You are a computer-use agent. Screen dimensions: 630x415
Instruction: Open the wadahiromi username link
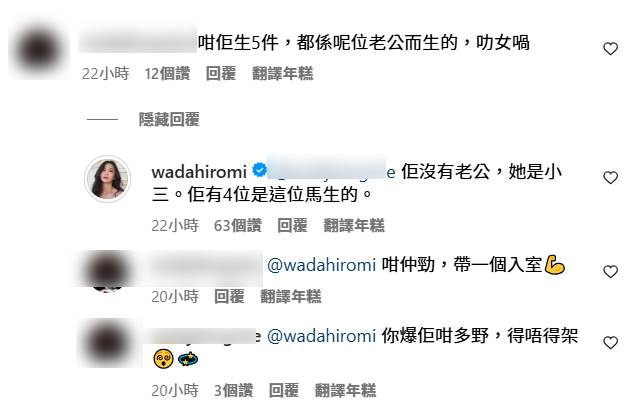(x=199, y=172)
